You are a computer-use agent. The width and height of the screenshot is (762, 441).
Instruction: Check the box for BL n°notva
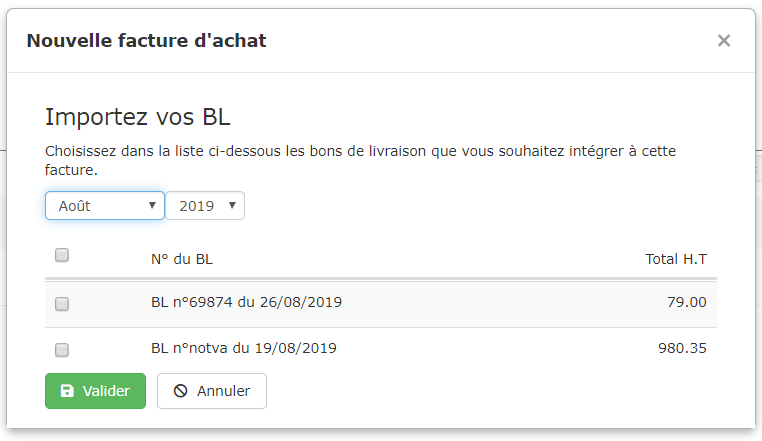62,350
